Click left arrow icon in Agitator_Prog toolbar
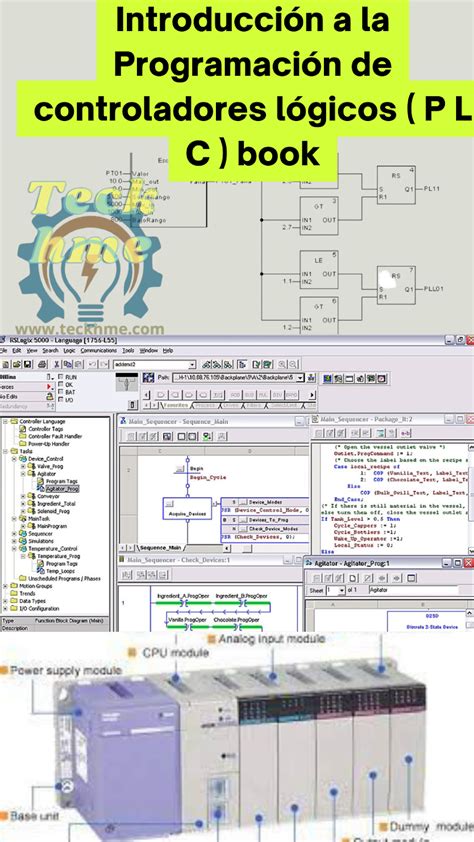Viewport: 474px width, 842px height. click(x=382, y=578)
